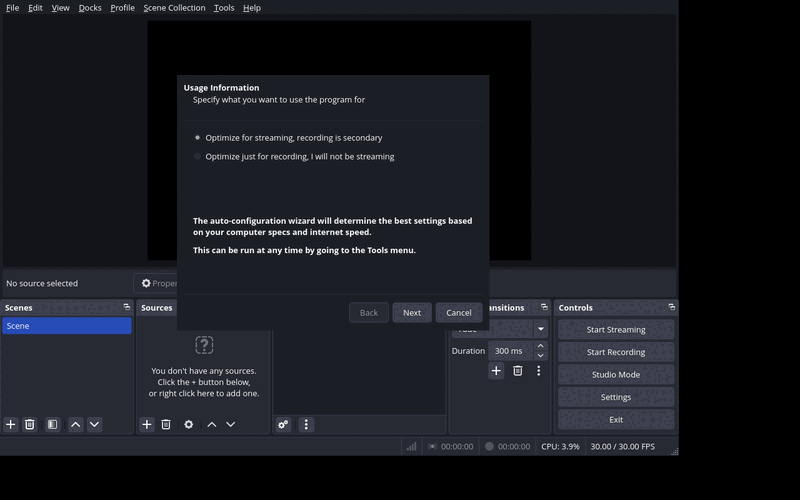The width and height of the screenshot is (800, 500).
Task: Open the Tools menu
Action: pyautogui.click(x=224, y=8)
